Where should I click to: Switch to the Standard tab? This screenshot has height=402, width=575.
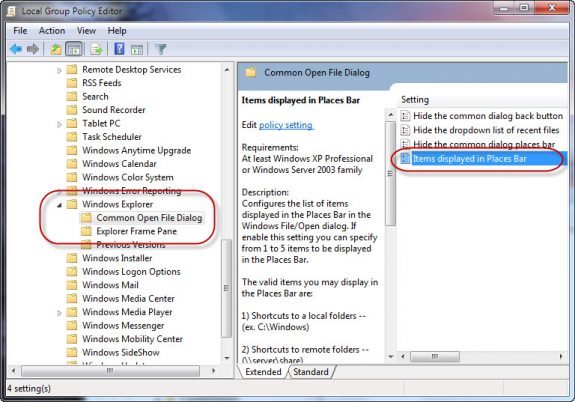click(311, 372)
